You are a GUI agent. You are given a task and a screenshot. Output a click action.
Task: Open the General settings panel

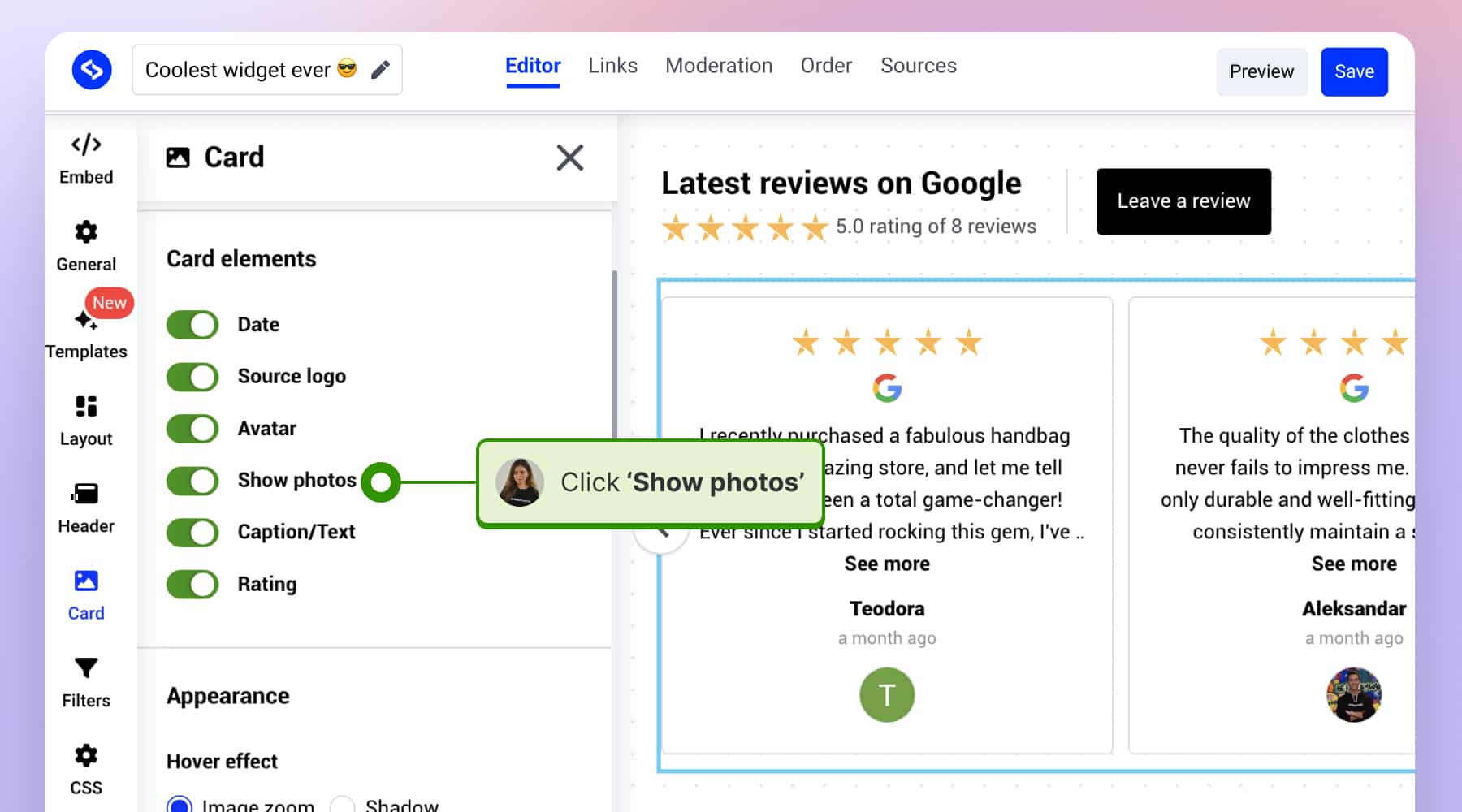[x=85, y=245]
